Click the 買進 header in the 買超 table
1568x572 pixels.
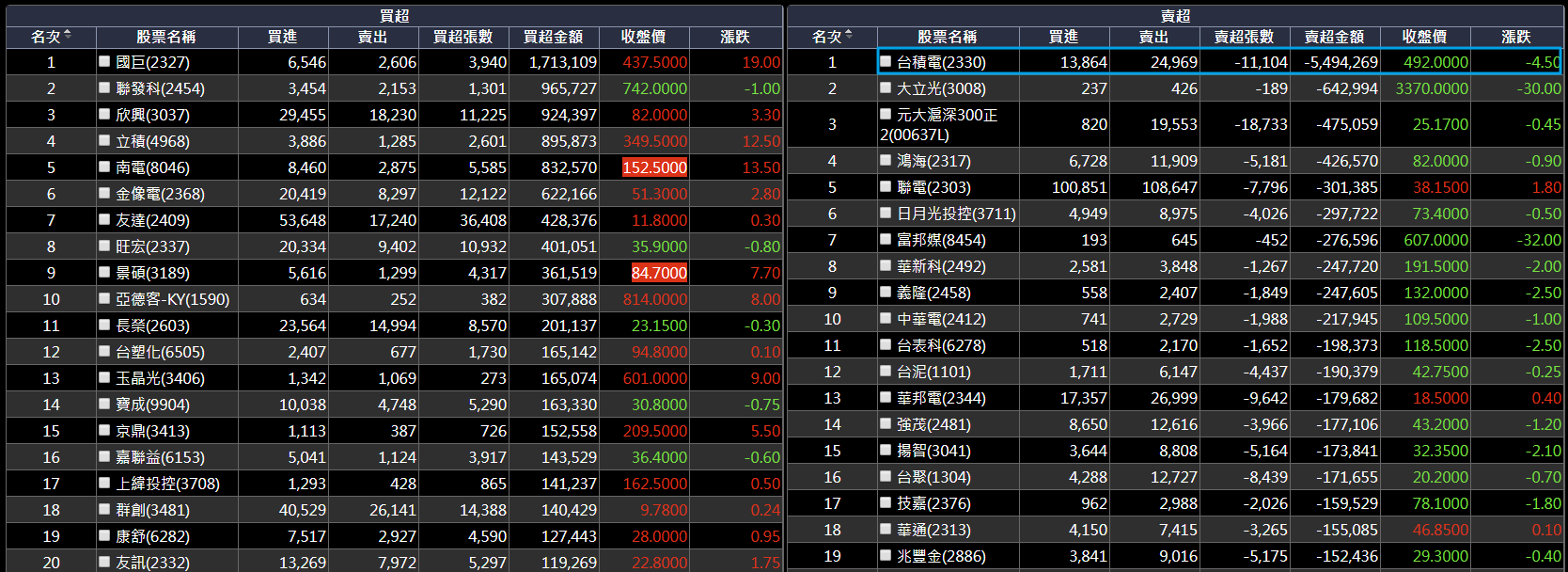(x=282, y=37)
